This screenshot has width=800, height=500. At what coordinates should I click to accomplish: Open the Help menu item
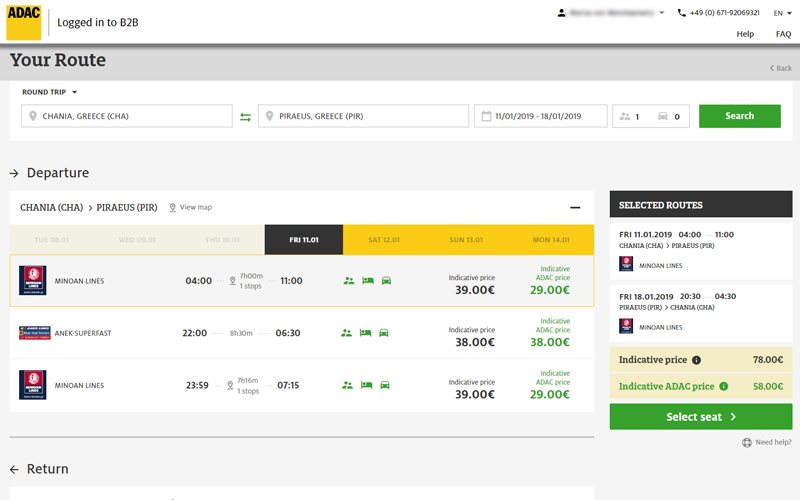pyautogui.click(x=745, y=34)
